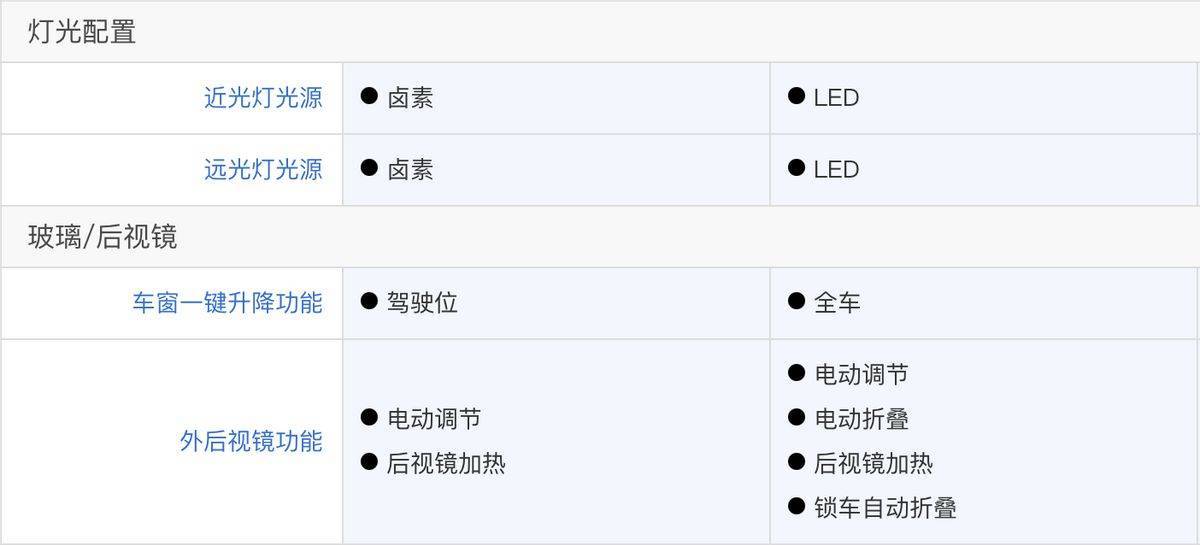Open the 远光灯光源 link
The width and height of the screenshot is (1200, 545).
[x=263, y=170]
